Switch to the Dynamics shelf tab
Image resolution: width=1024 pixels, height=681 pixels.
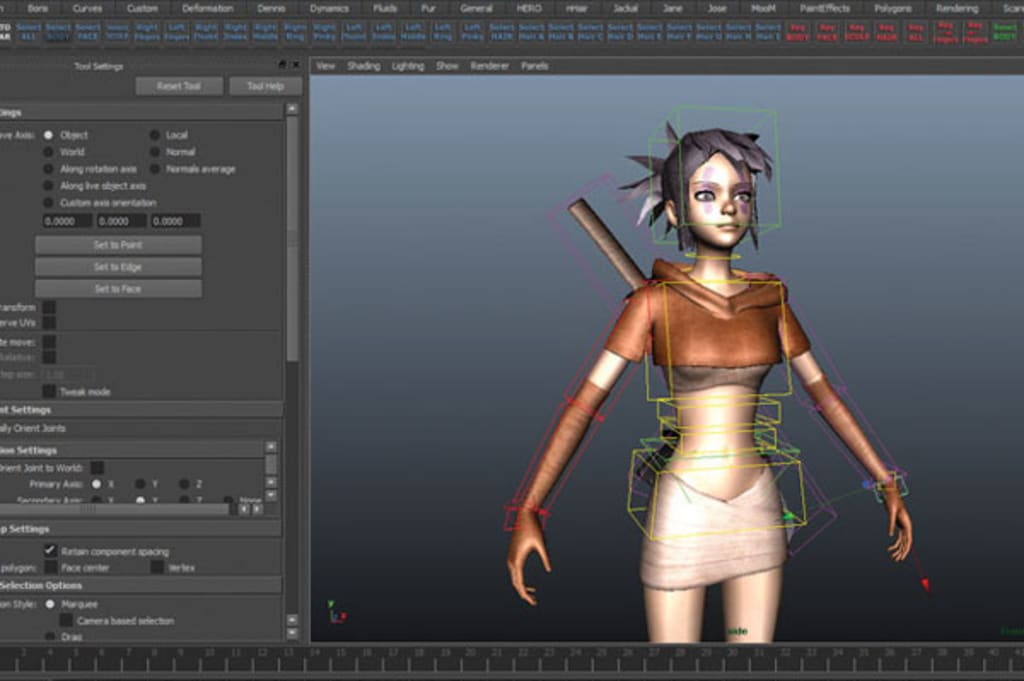[x=329, y=8]
